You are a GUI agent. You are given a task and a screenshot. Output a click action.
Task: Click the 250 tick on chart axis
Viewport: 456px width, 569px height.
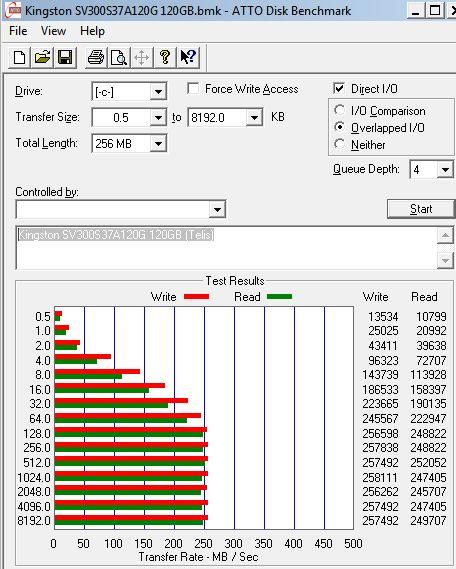tap(203, 544)
